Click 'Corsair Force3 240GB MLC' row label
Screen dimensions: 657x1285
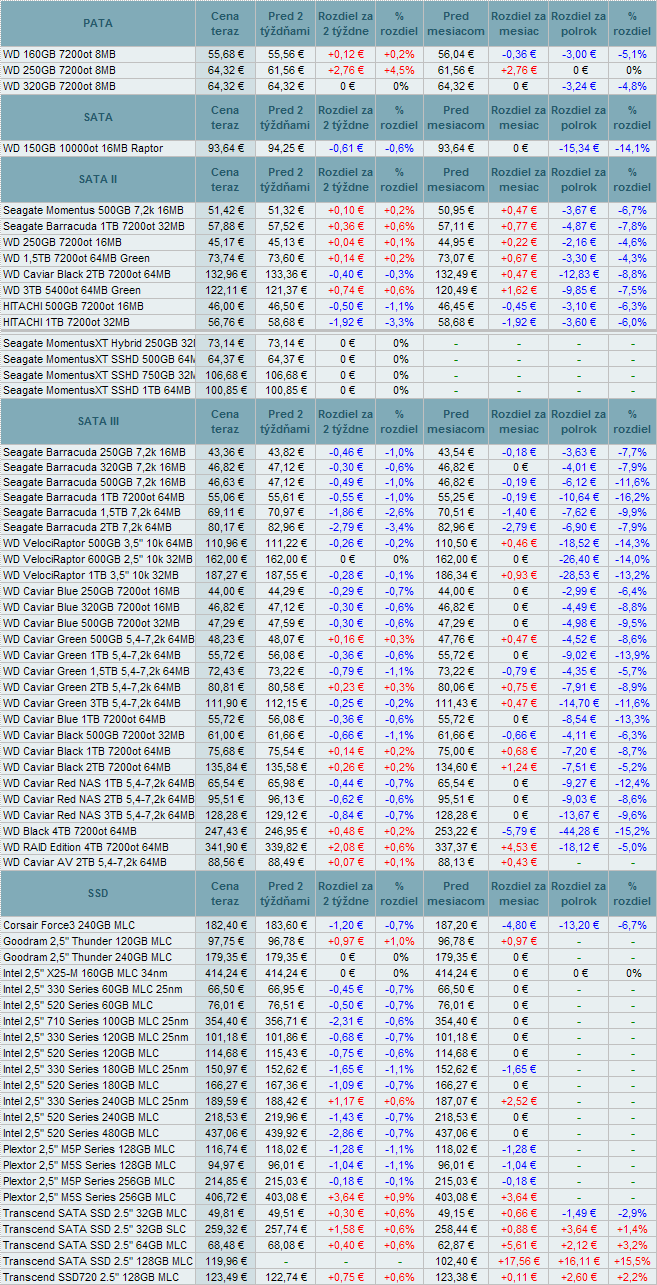(70, 925)
